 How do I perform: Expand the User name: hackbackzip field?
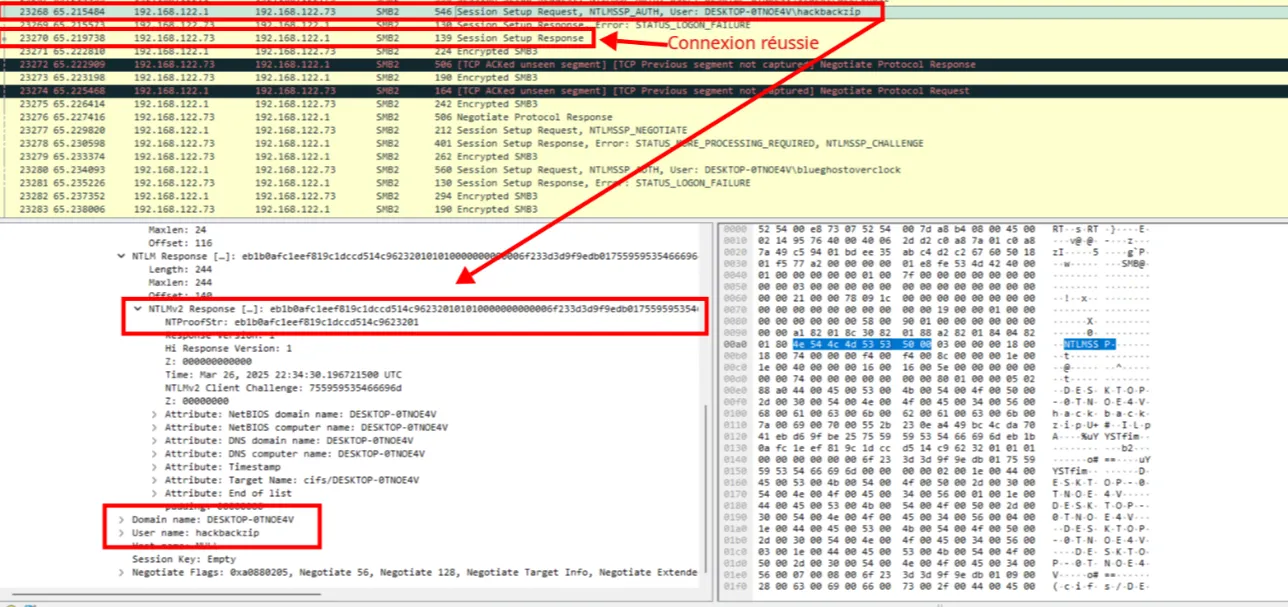(x=121, y=533)
